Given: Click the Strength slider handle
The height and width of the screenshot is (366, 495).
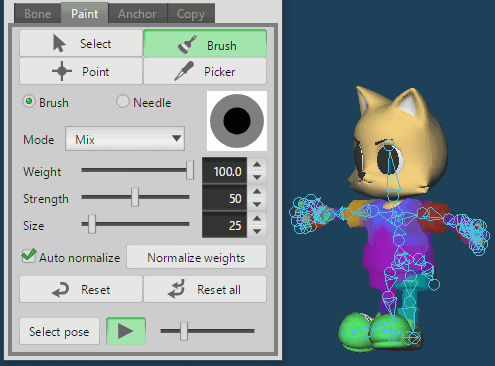Looking at the screenshot, I should coord(135,197).
